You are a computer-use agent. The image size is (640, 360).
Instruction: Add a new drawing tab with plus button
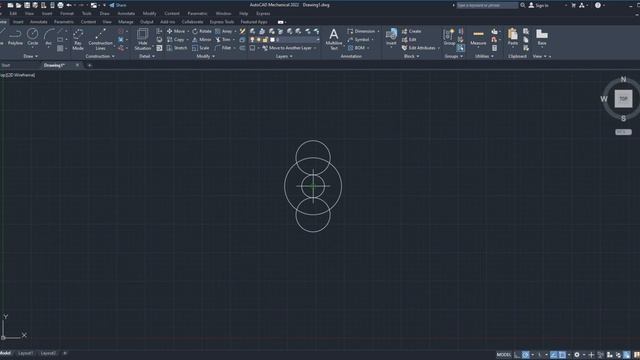click(89, 65)
